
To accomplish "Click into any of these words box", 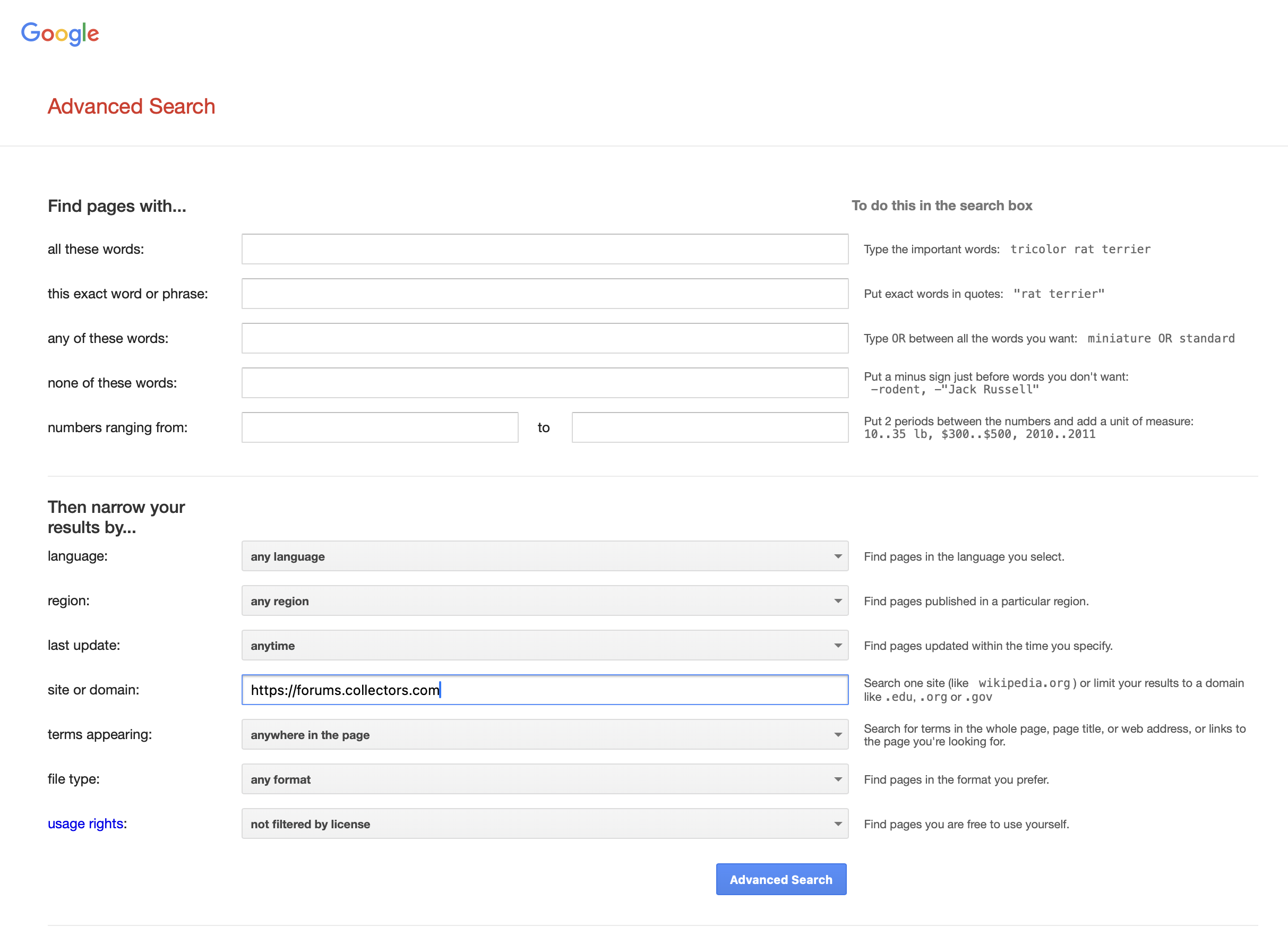I will 544,338.
